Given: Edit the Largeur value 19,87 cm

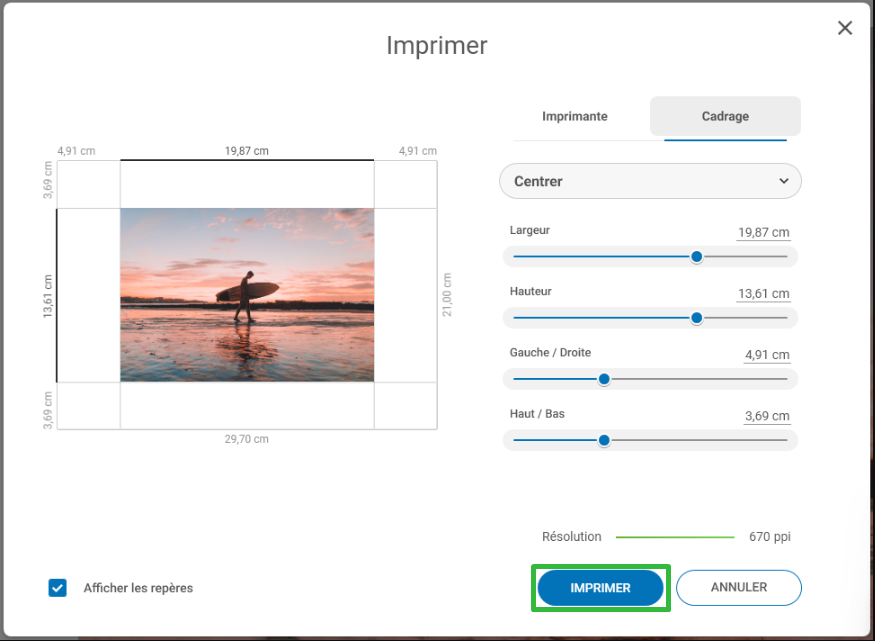Looking at the screenshot, I should tap(763, 232).
